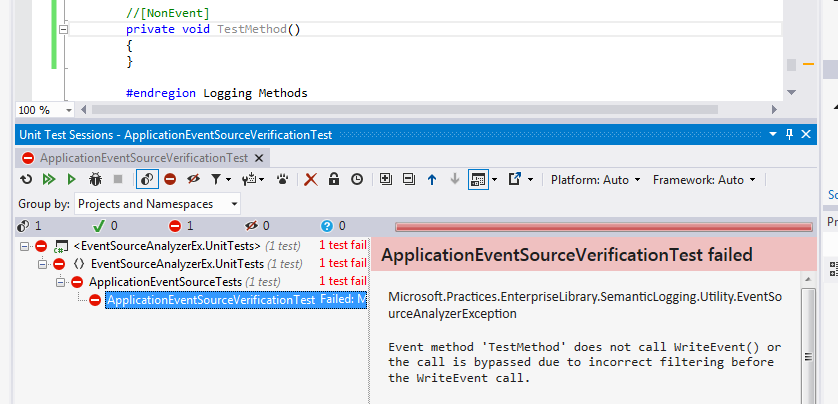Switch to ApplicationEventSourceVerificationTest session tab

click(x=144, y=158)
